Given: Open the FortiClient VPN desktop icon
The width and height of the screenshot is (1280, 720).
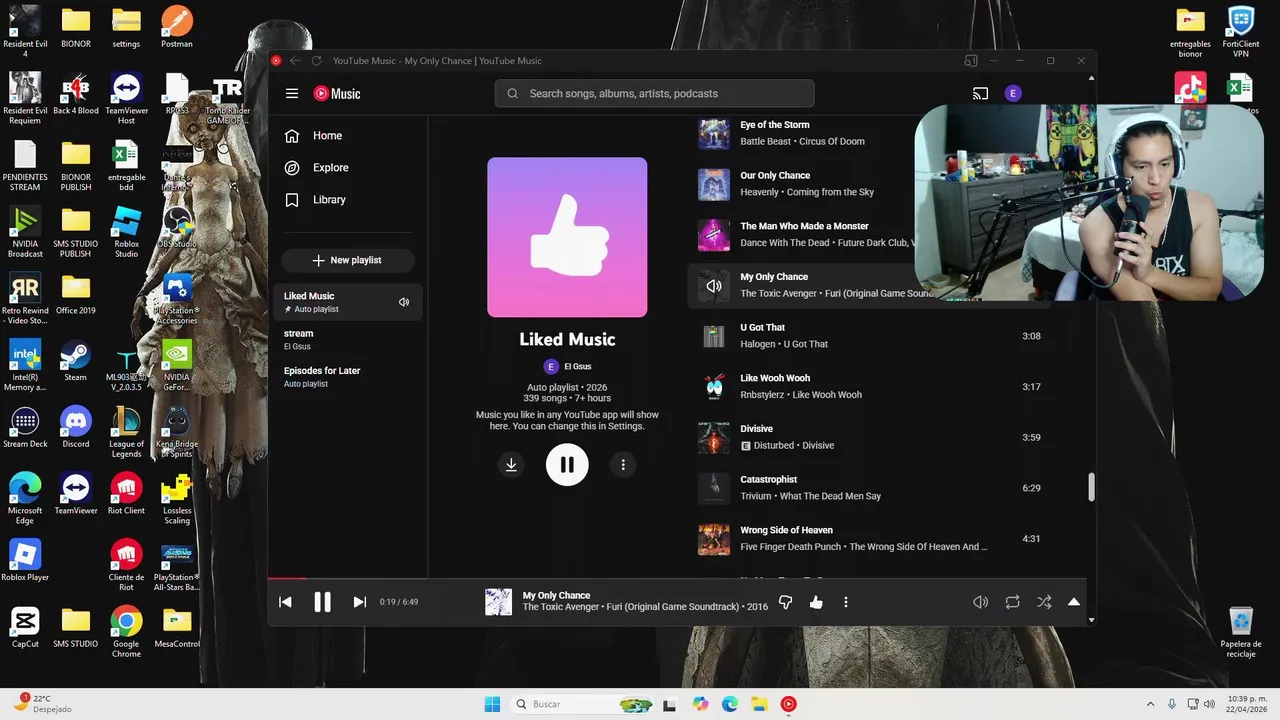Looking at the screenshot, I should coord(1241,32).
